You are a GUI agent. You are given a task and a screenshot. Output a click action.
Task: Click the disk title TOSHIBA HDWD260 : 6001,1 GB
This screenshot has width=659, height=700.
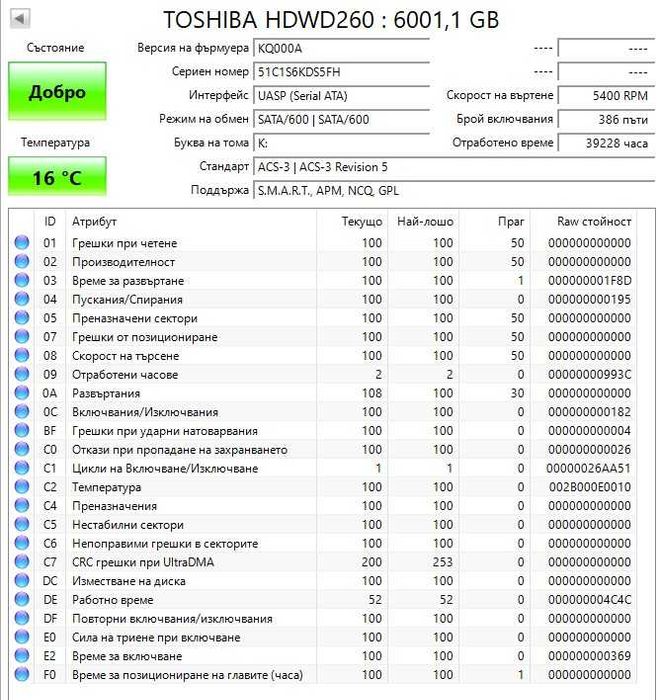point(331,20)
